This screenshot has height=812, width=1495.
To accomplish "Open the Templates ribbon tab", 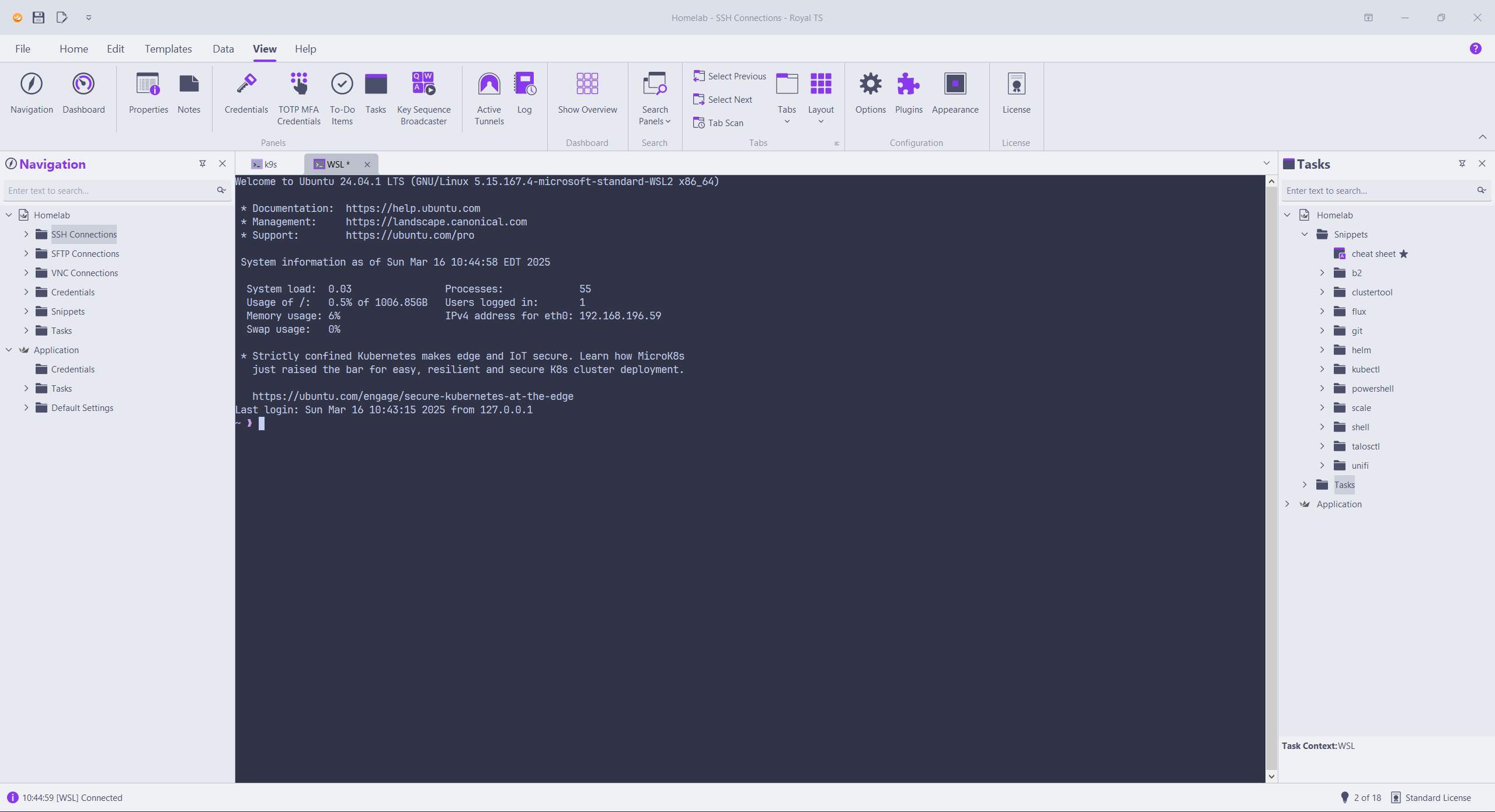I will pyautogui.click(x=168, y=49).
